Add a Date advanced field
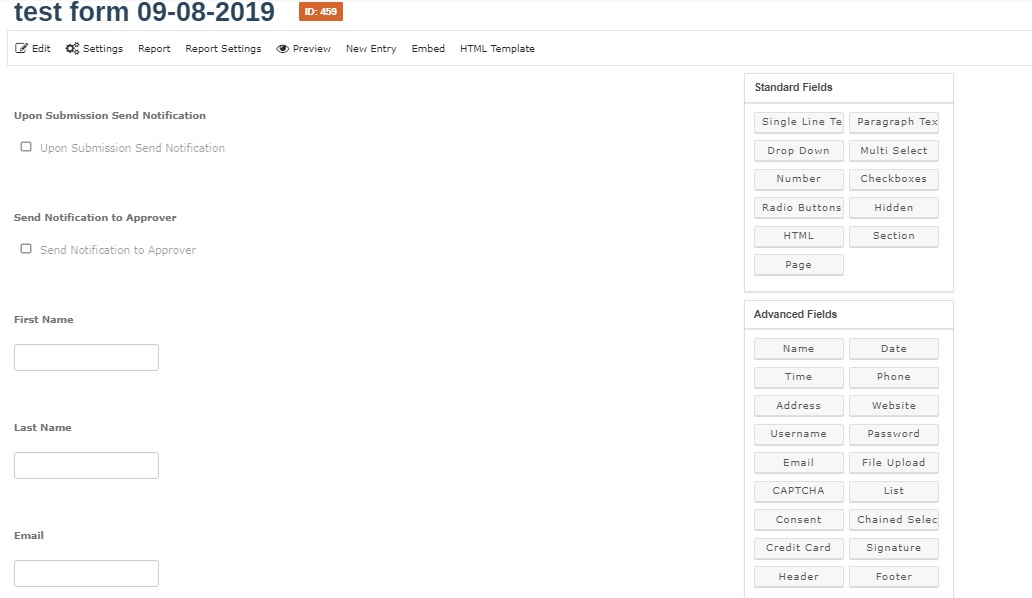The image size is (1032, 598). [894, 349]
